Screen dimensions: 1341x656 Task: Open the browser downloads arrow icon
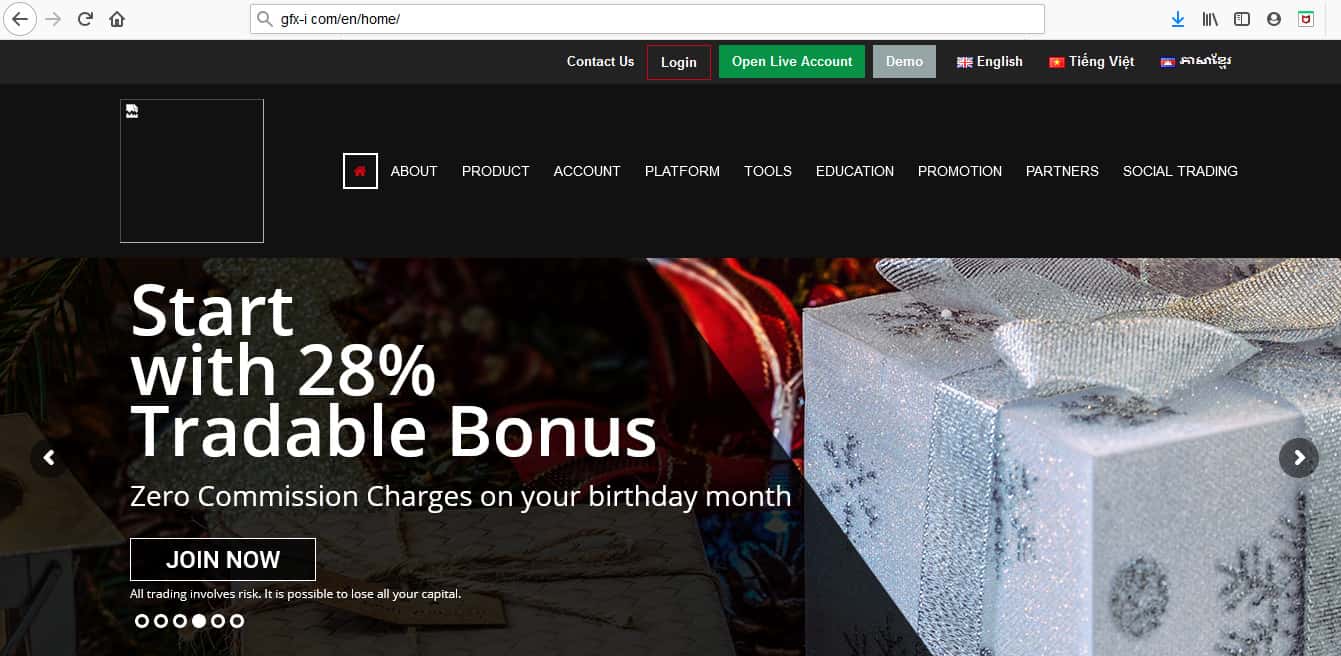tap(1178, 19)
